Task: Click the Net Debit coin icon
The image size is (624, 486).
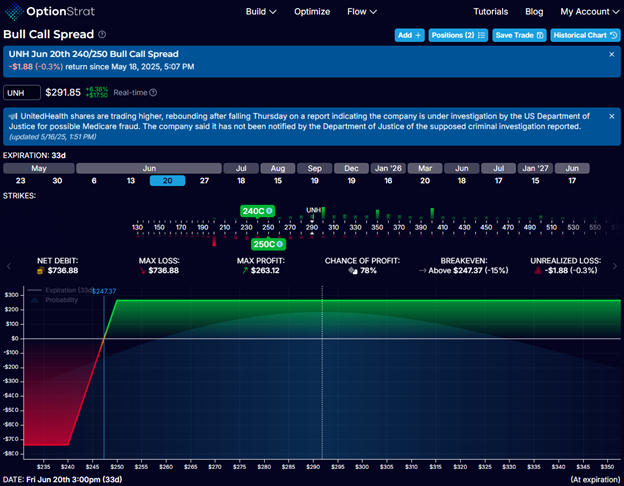Action: click(x=40, y=271)
